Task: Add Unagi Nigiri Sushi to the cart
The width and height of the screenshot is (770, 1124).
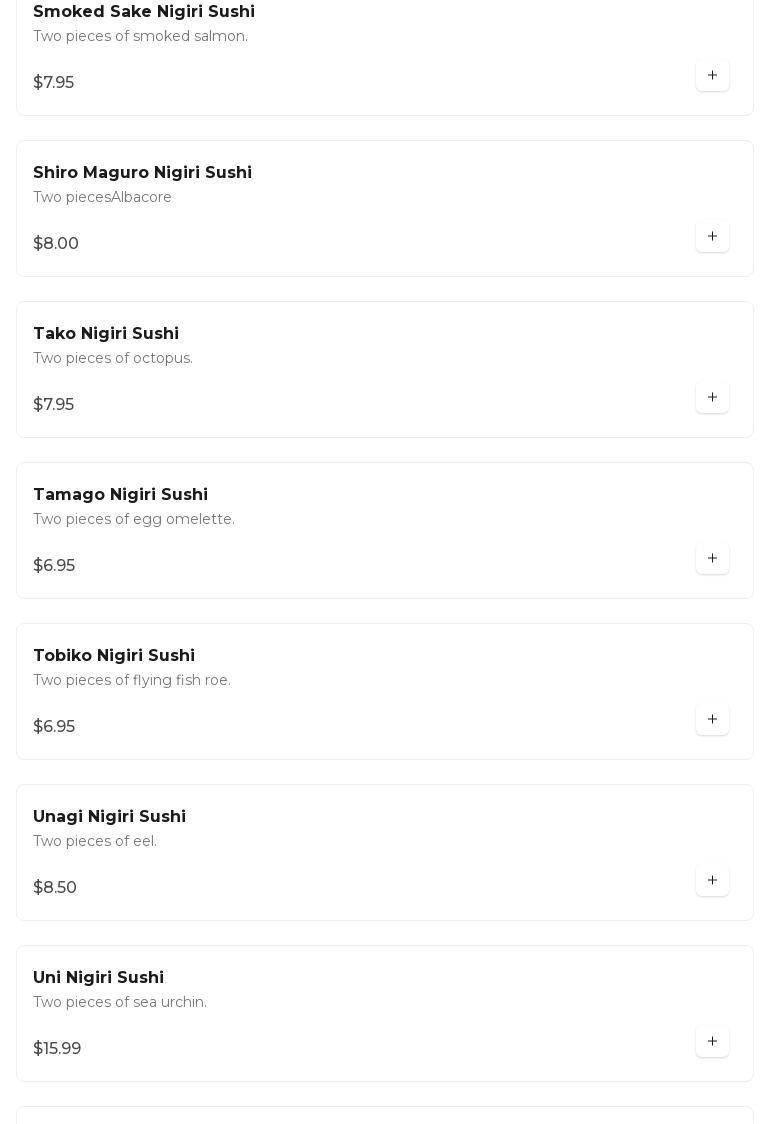Action: pyautogui.click(x=712, y=881)
